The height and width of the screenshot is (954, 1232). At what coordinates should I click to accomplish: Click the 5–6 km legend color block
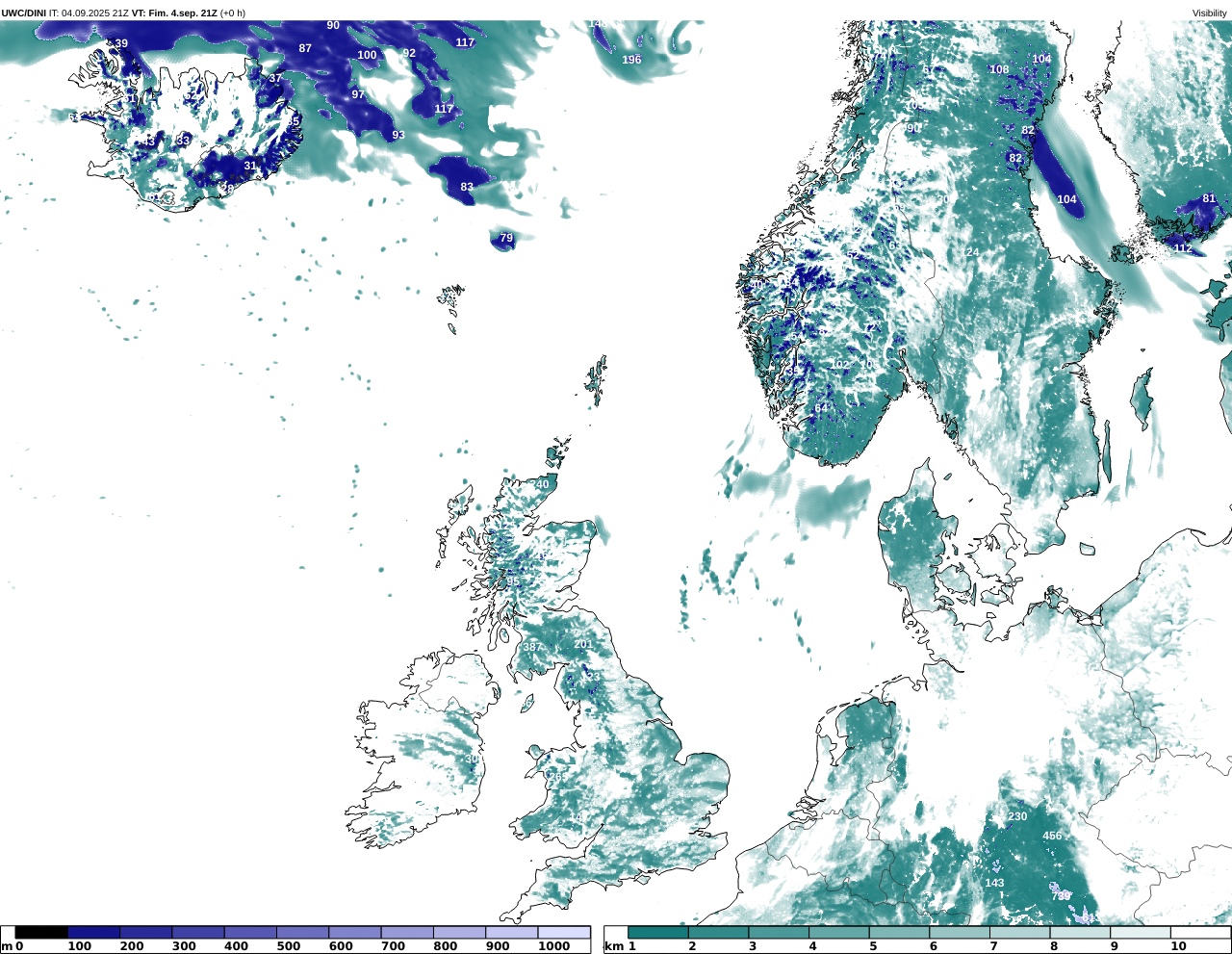[x=899, y=932]
